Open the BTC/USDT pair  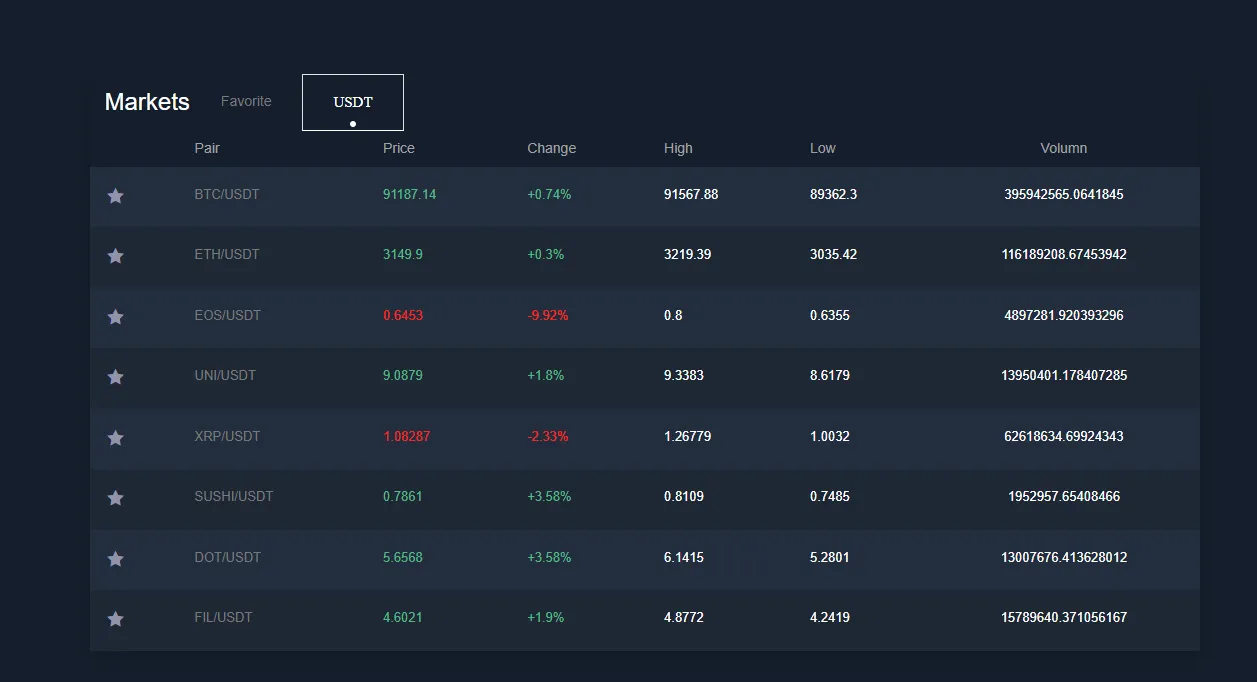[x=227, y=194]
